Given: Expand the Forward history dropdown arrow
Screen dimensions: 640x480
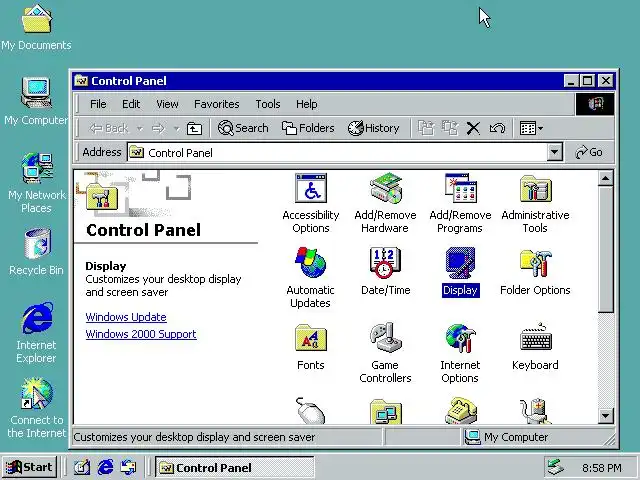Looking at the screenshot, I should click(x=176, y=129).
